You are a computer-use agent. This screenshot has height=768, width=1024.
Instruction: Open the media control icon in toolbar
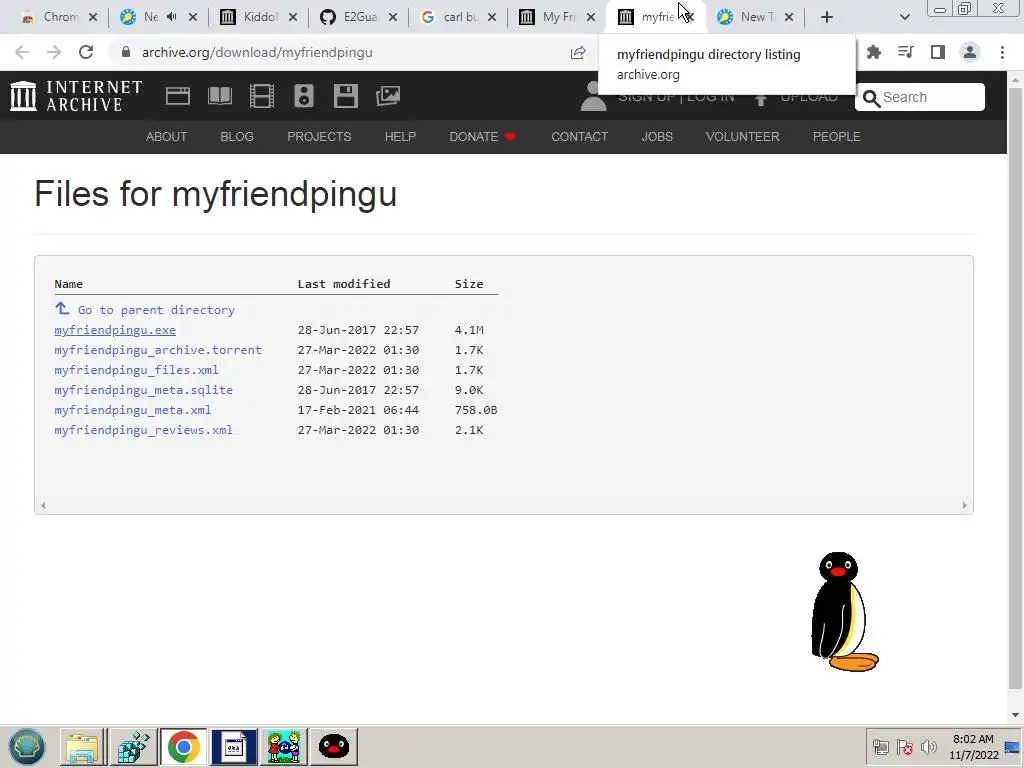(x=906, y=52)
